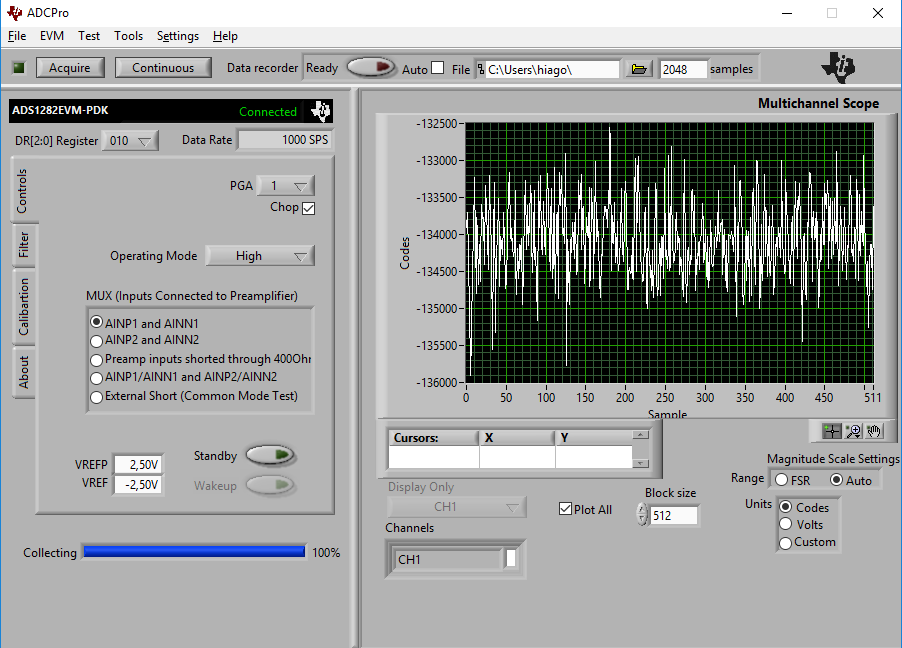Click the crosshair cursor tool icon

[x=832, y=431]
